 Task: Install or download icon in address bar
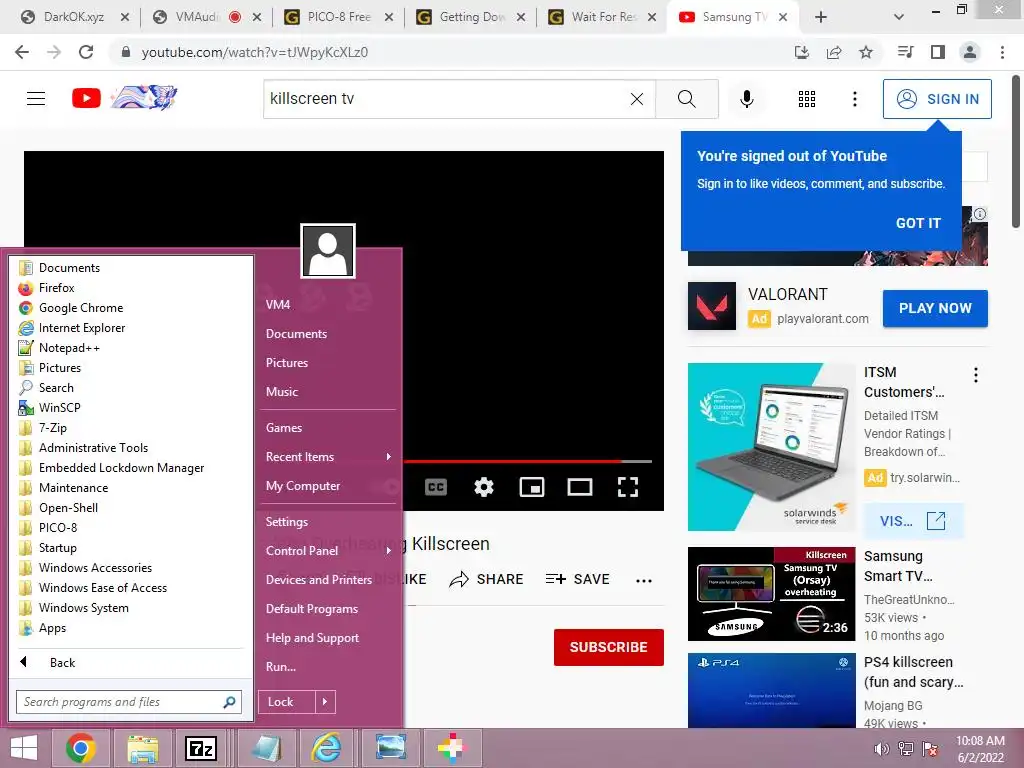(802, 52)
